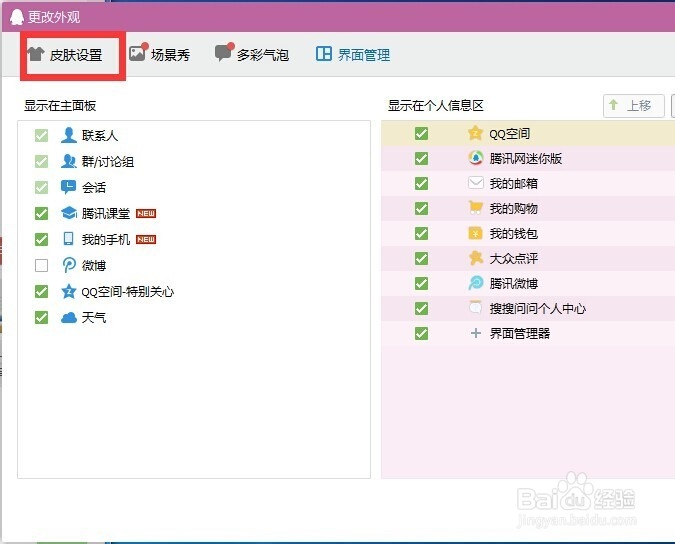Switch to the 场景秀 tab

tap(160, 54)
